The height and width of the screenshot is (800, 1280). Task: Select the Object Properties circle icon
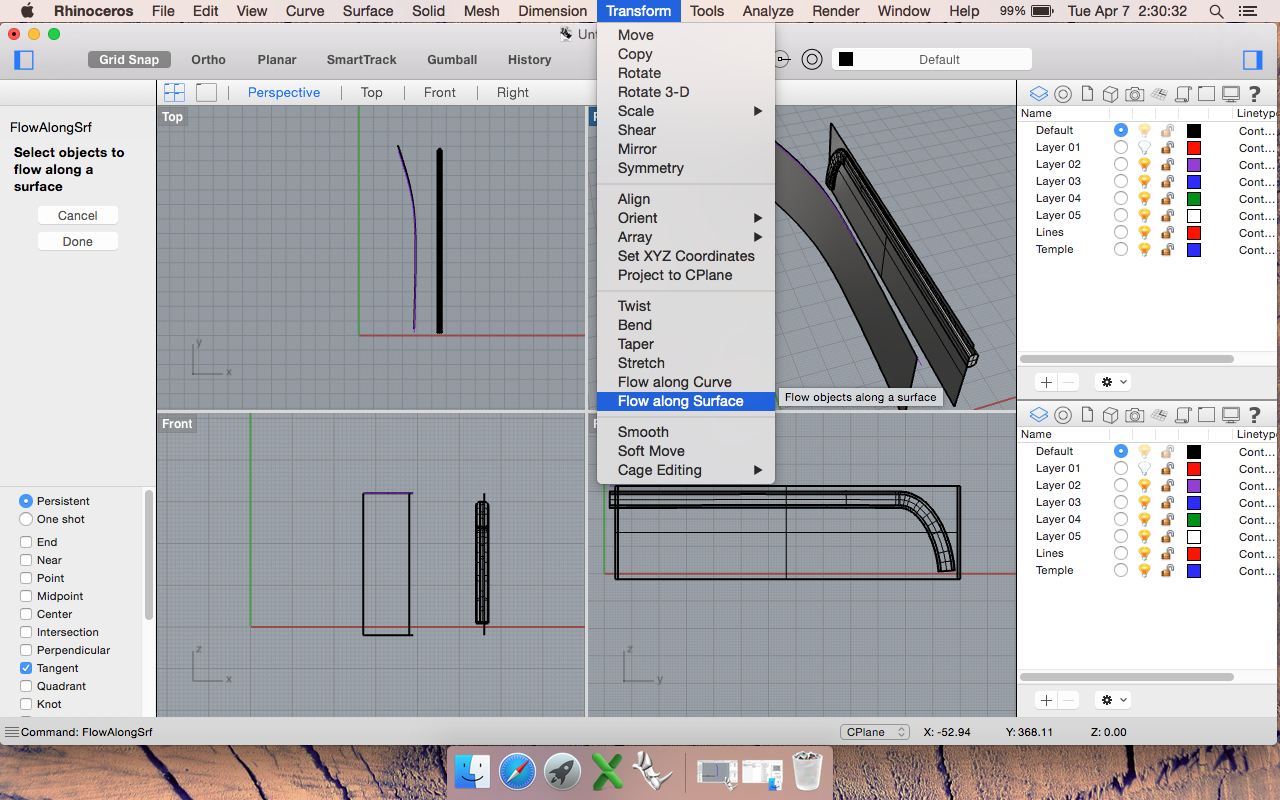point(1063,93)
